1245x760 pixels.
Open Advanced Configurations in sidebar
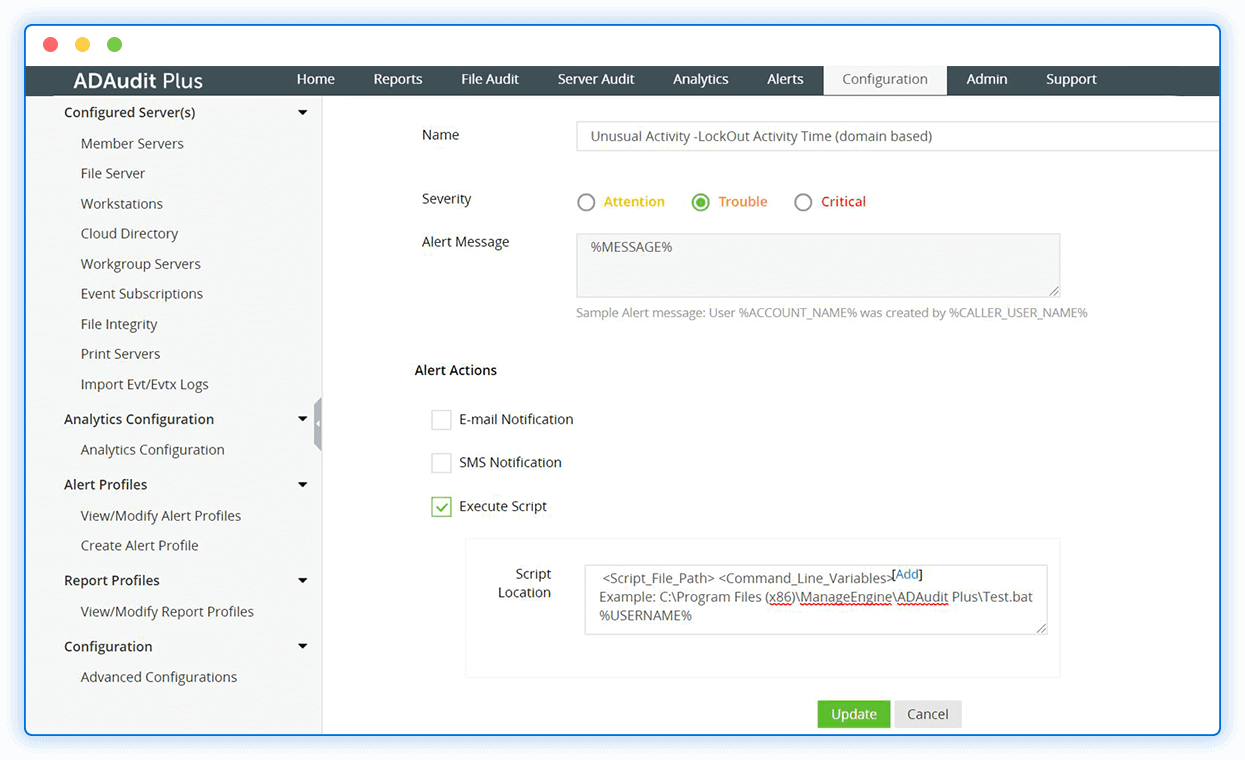pyautogui.click(x=159, y=677)
